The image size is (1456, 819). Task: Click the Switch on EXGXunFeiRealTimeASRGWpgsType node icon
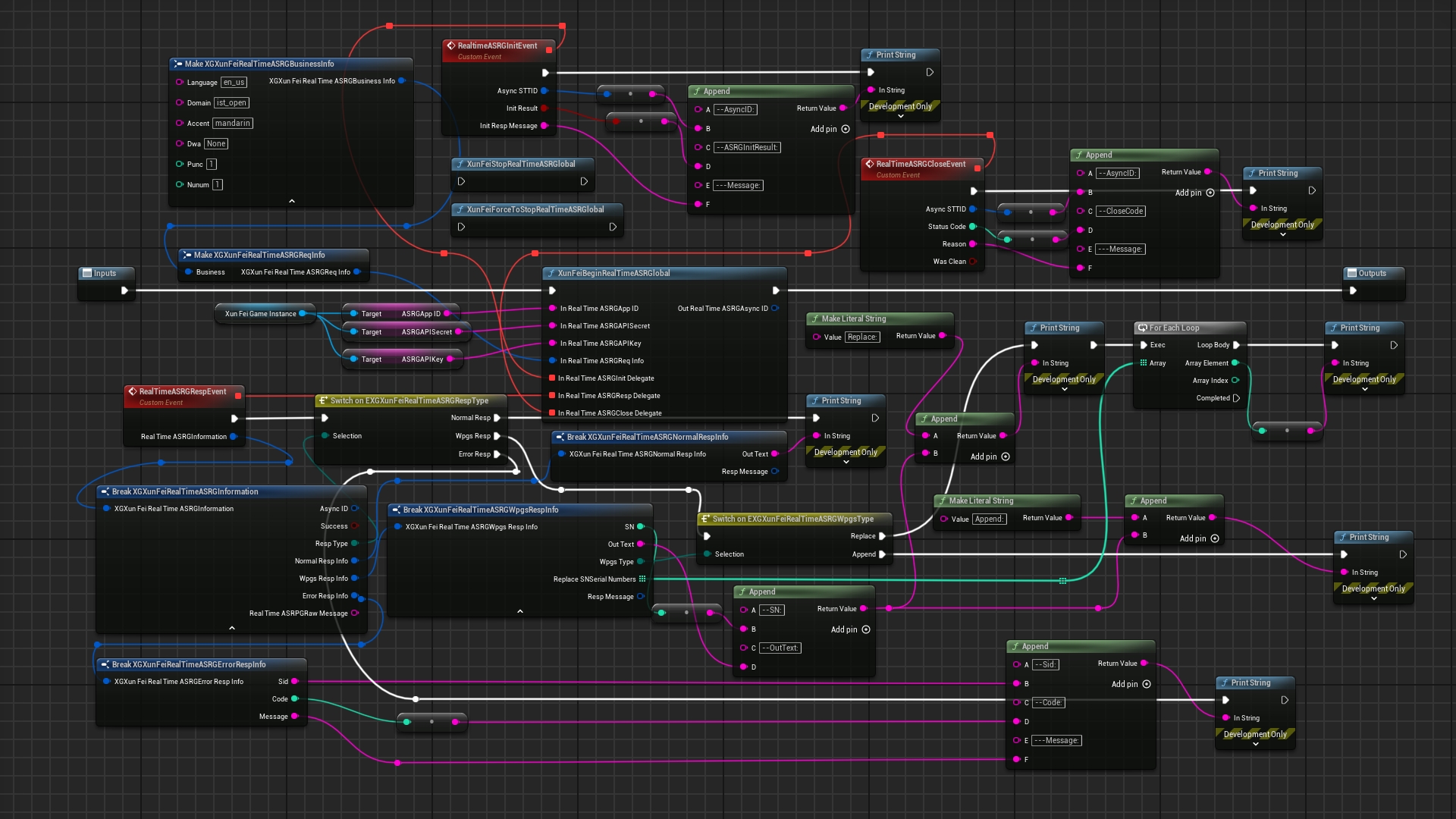click(x=705, y=519)
